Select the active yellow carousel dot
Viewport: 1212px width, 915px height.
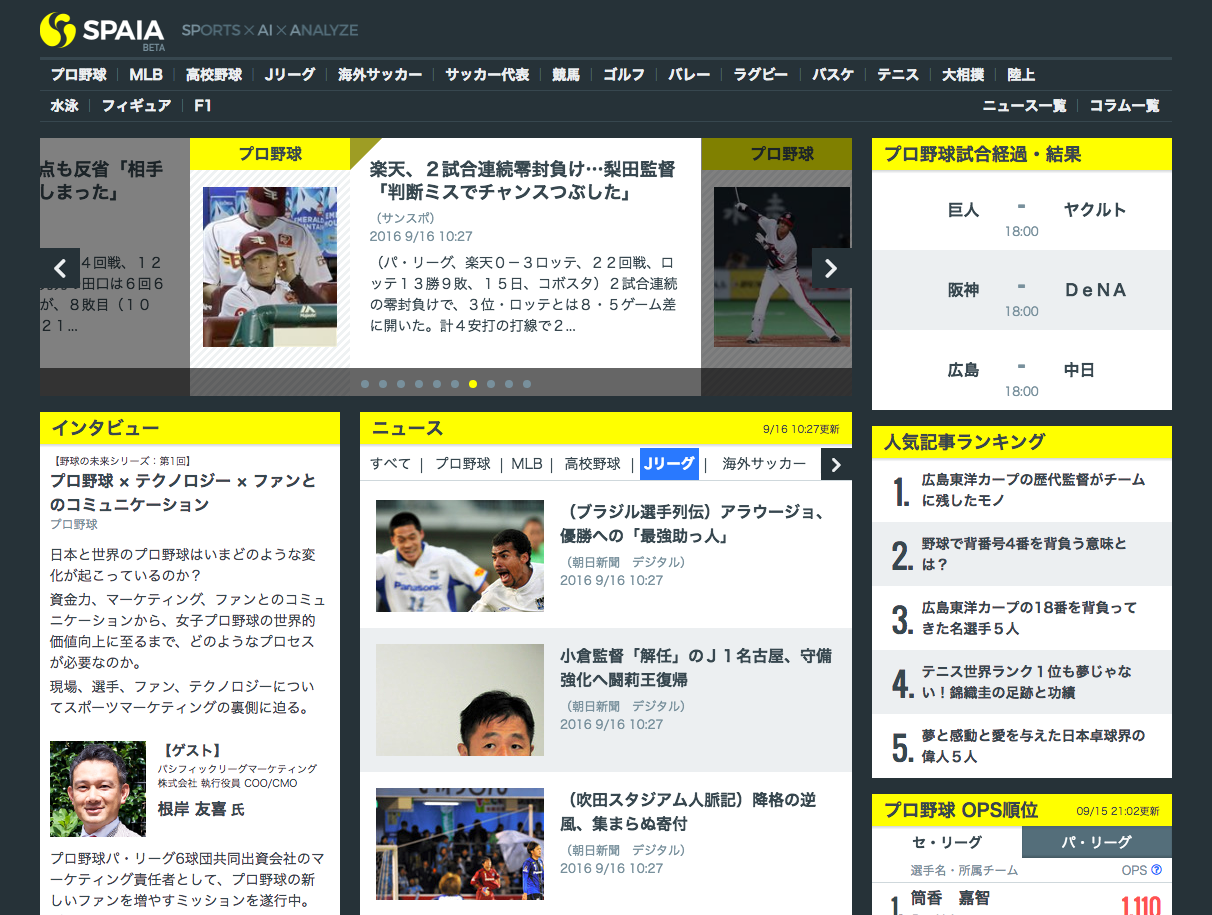[473, 383]
